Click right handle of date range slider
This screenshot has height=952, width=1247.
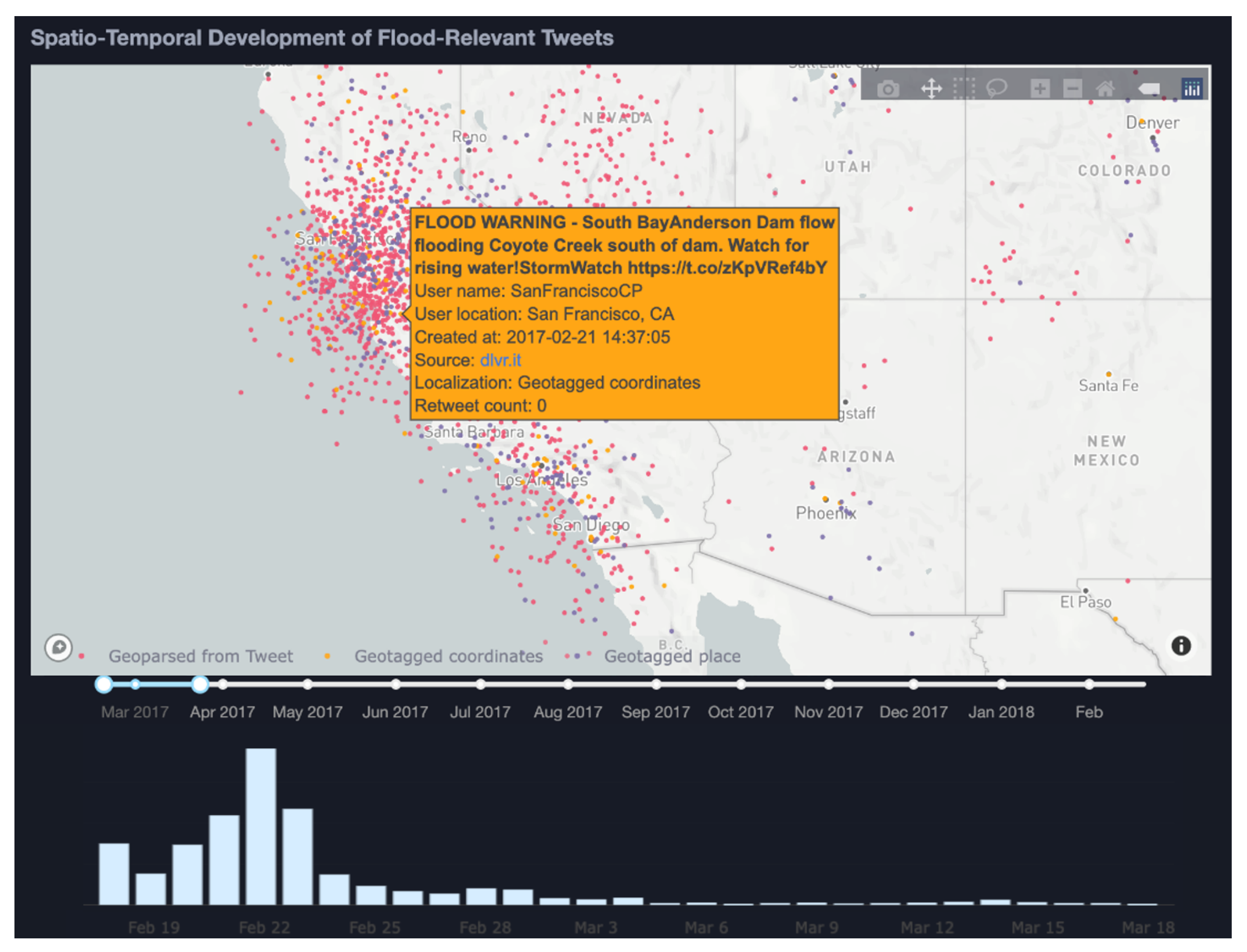(199, 684)
